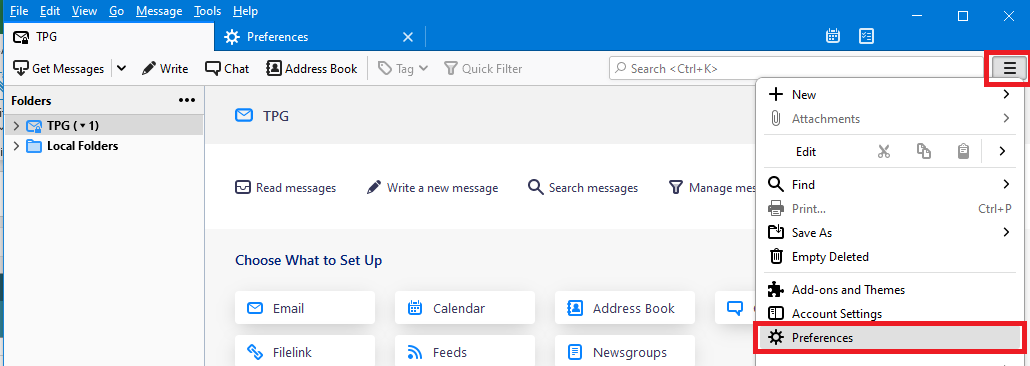This screenshot has width=1030, height=366.
Task: Set up Newsgroups card
Action: click(625, 352)
